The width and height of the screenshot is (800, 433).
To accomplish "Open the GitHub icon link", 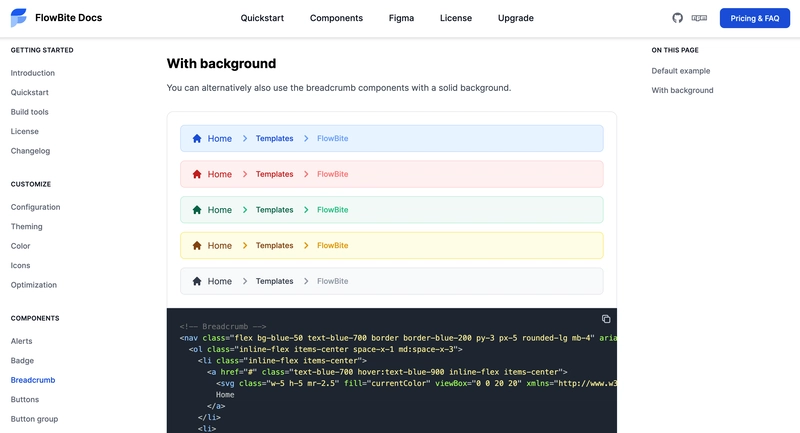I will point(677,18).
